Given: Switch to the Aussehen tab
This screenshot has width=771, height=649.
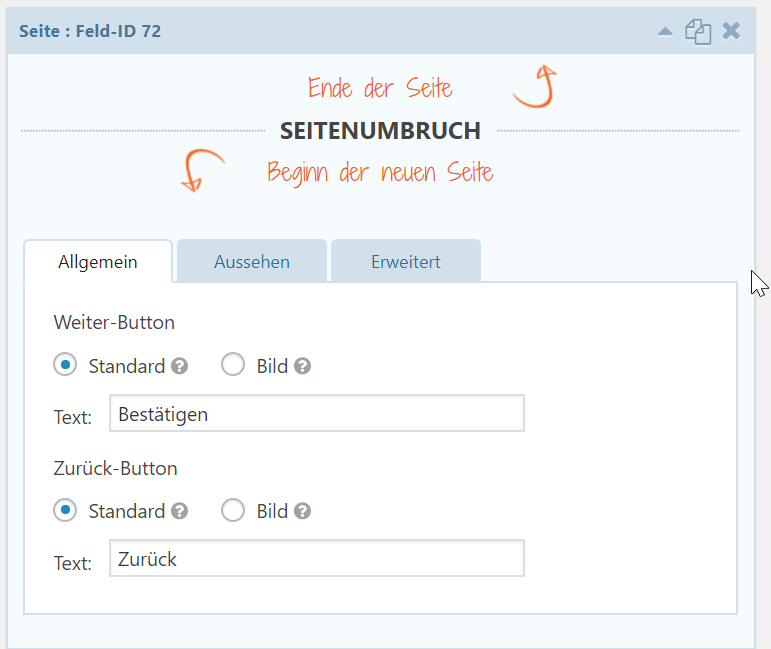Looking at the screenshot, I should pyautogui.click(x=252, y=261).
